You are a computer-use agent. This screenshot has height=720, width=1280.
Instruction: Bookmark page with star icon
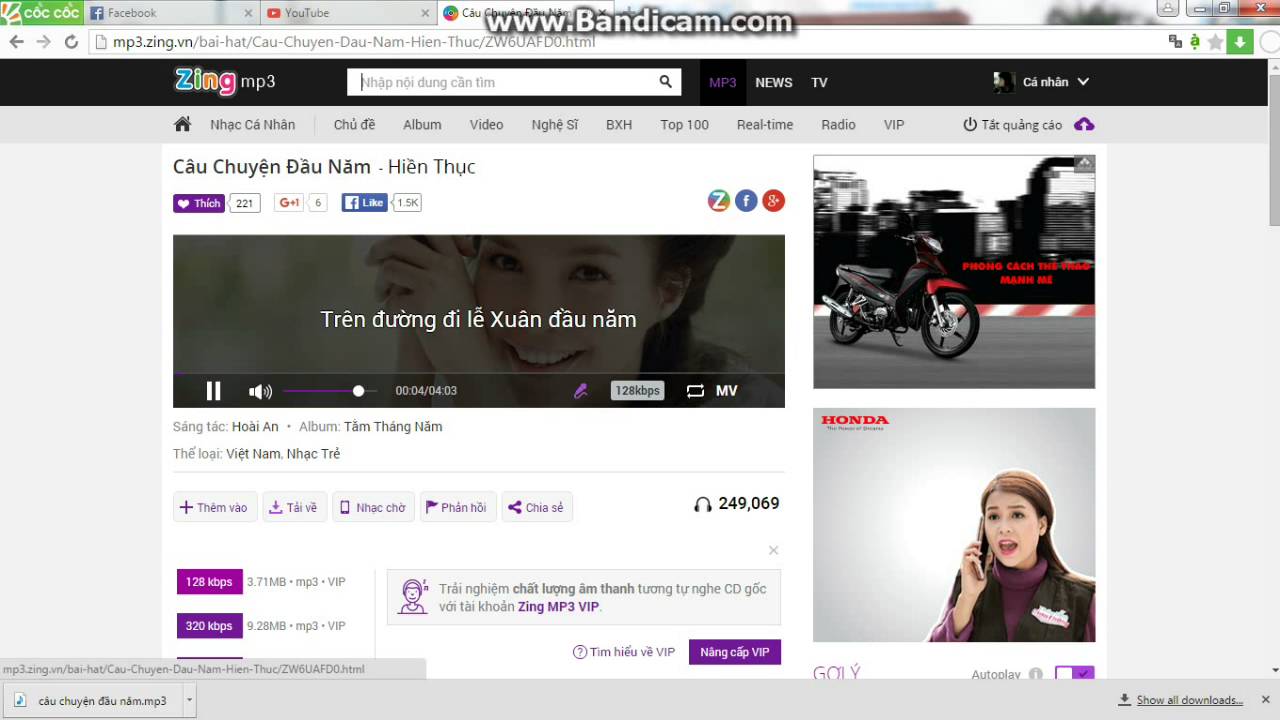(1215, 42)
